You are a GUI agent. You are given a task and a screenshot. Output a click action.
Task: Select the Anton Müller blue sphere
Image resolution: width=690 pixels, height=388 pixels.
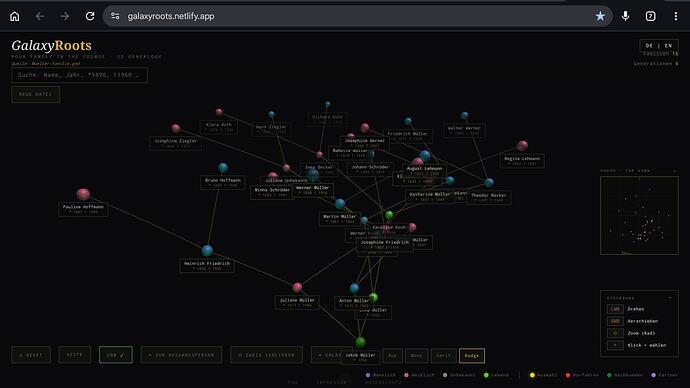tap(354, 289)
